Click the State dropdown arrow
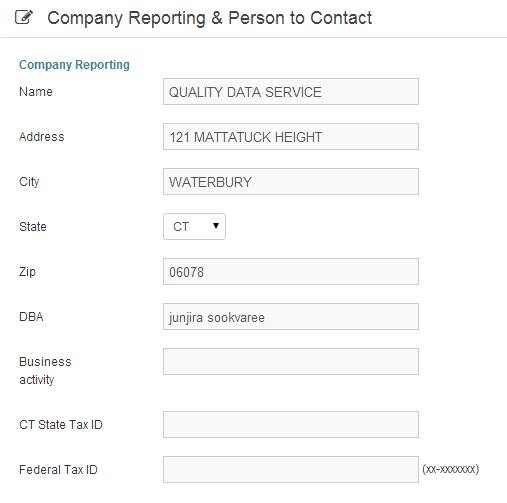The width and height of the screenshot is (507, 503). tap(216, 226)
